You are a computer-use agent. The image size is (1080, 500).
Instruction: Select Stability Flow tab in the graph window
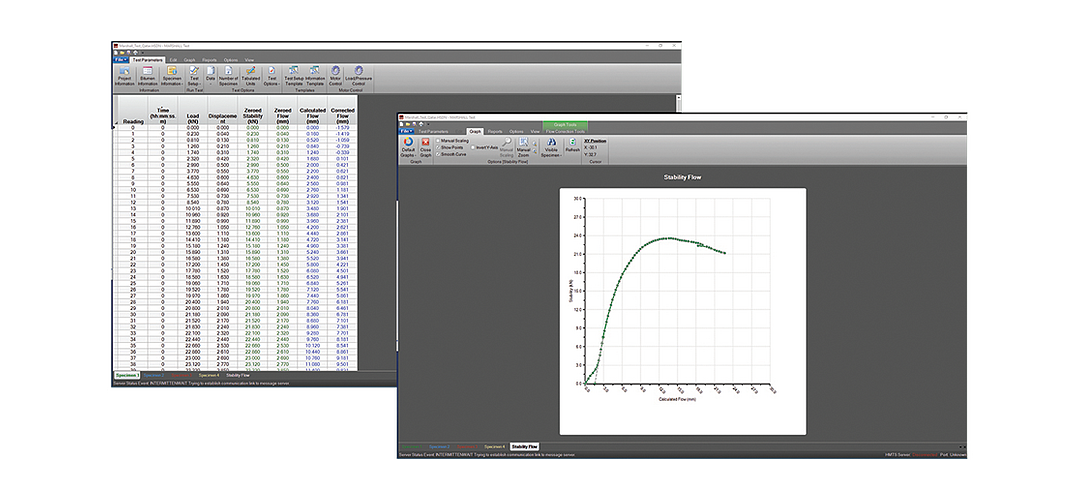(525, 447)
